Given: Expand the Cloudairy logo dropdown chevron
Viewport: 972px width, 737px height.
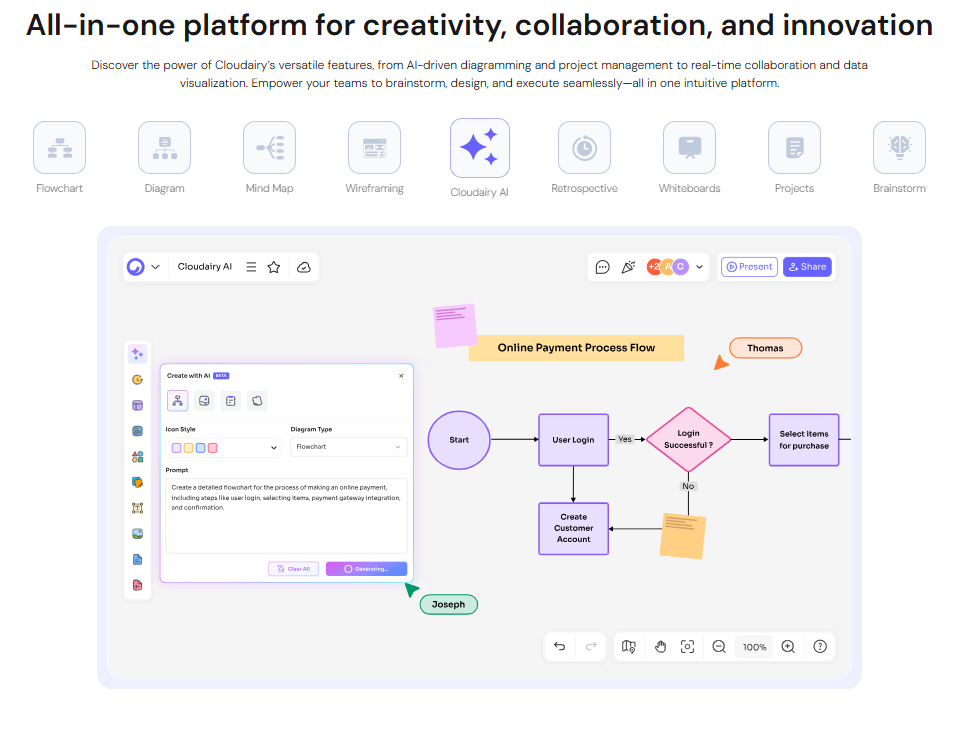Looking at the screenshot, I should (x=156, y=267).
